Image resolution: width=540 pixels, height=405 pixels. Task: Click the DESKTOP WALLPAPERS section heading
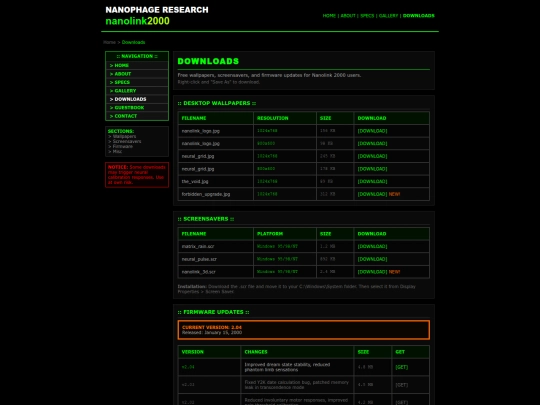click(x=217, y=103)
